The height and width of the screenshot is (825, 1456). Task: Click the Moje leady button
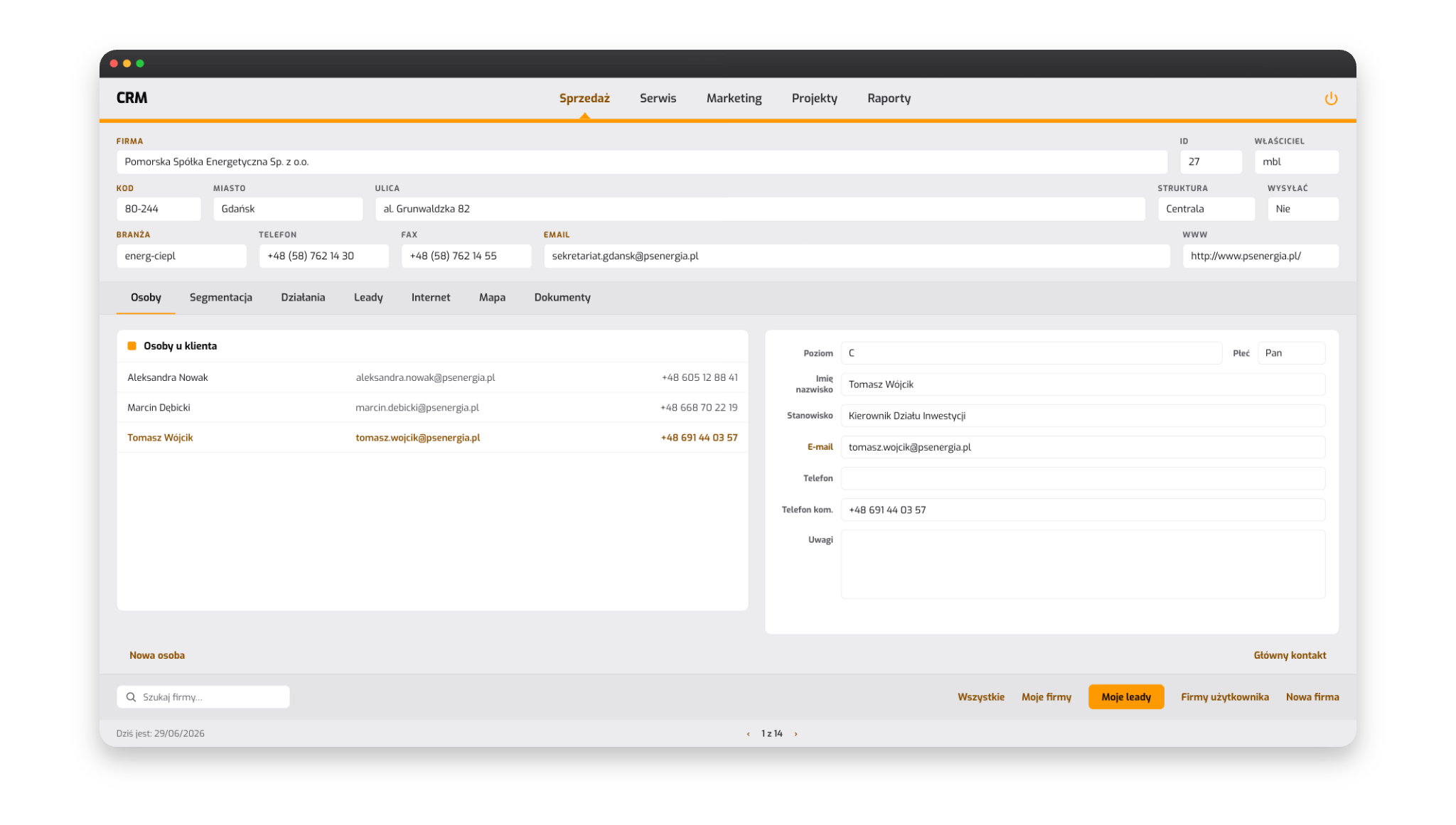coord(1125,697)
